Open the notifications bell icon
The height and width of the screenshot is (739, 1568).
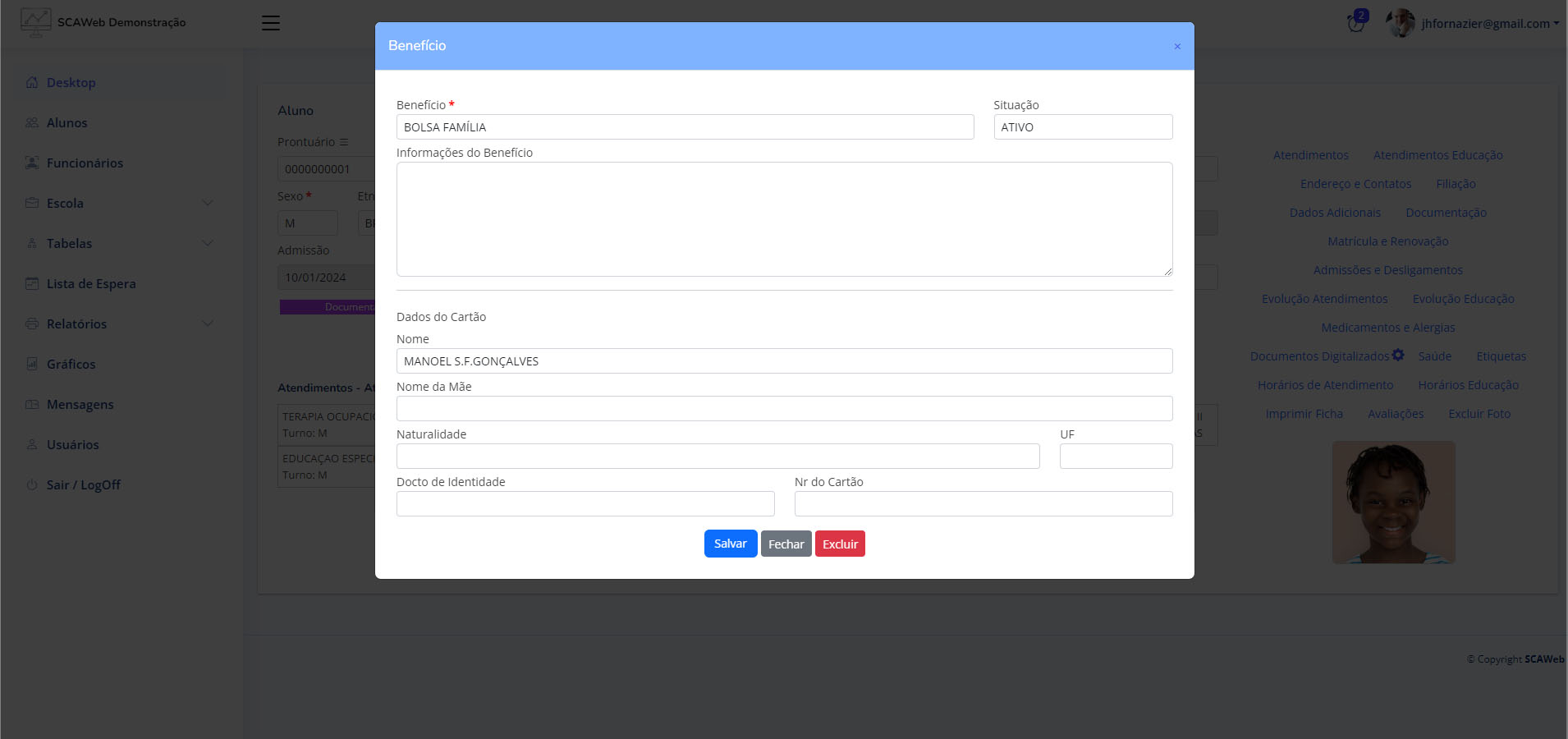1356,23
